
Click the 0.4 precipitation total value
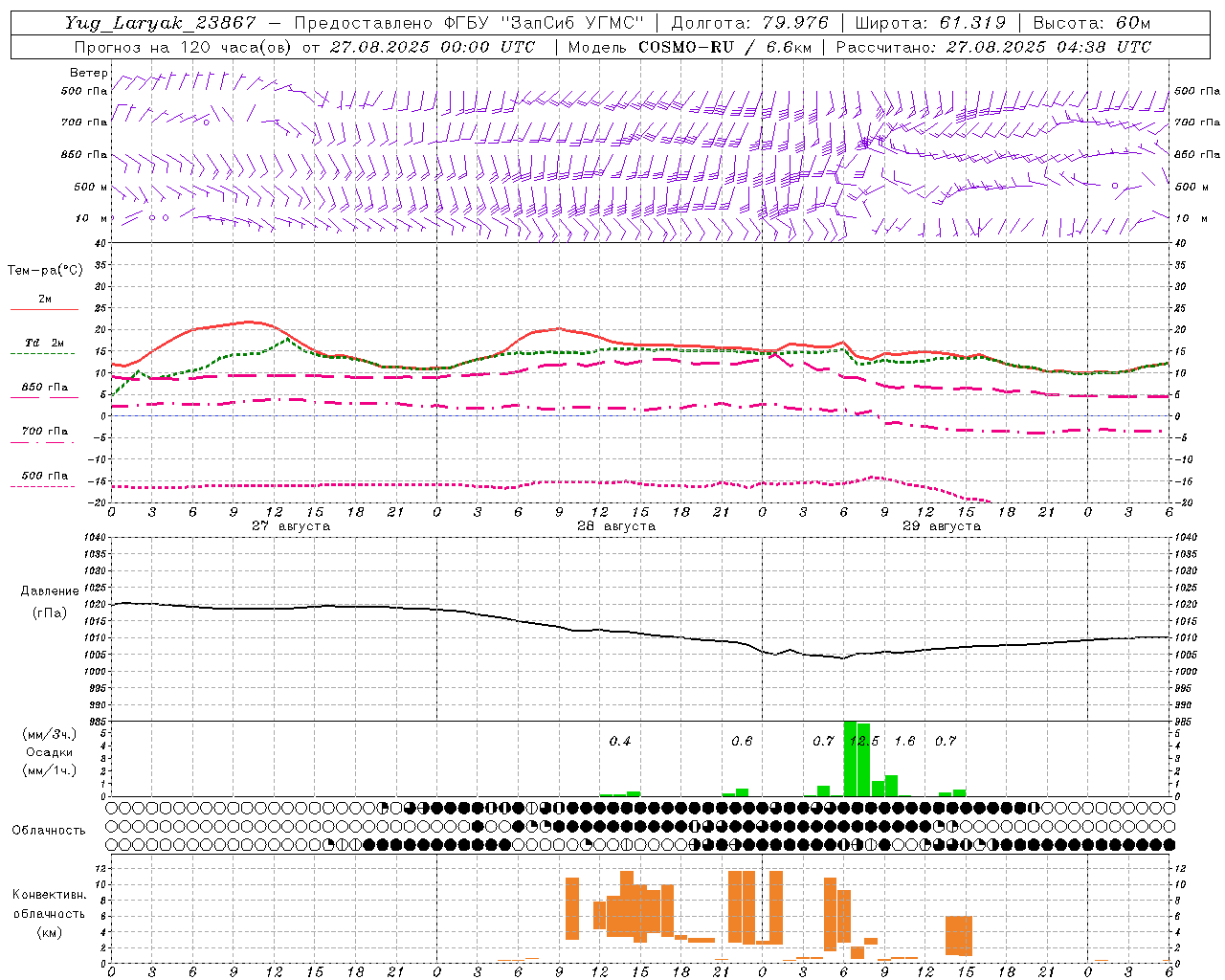[x=620, y=742]
